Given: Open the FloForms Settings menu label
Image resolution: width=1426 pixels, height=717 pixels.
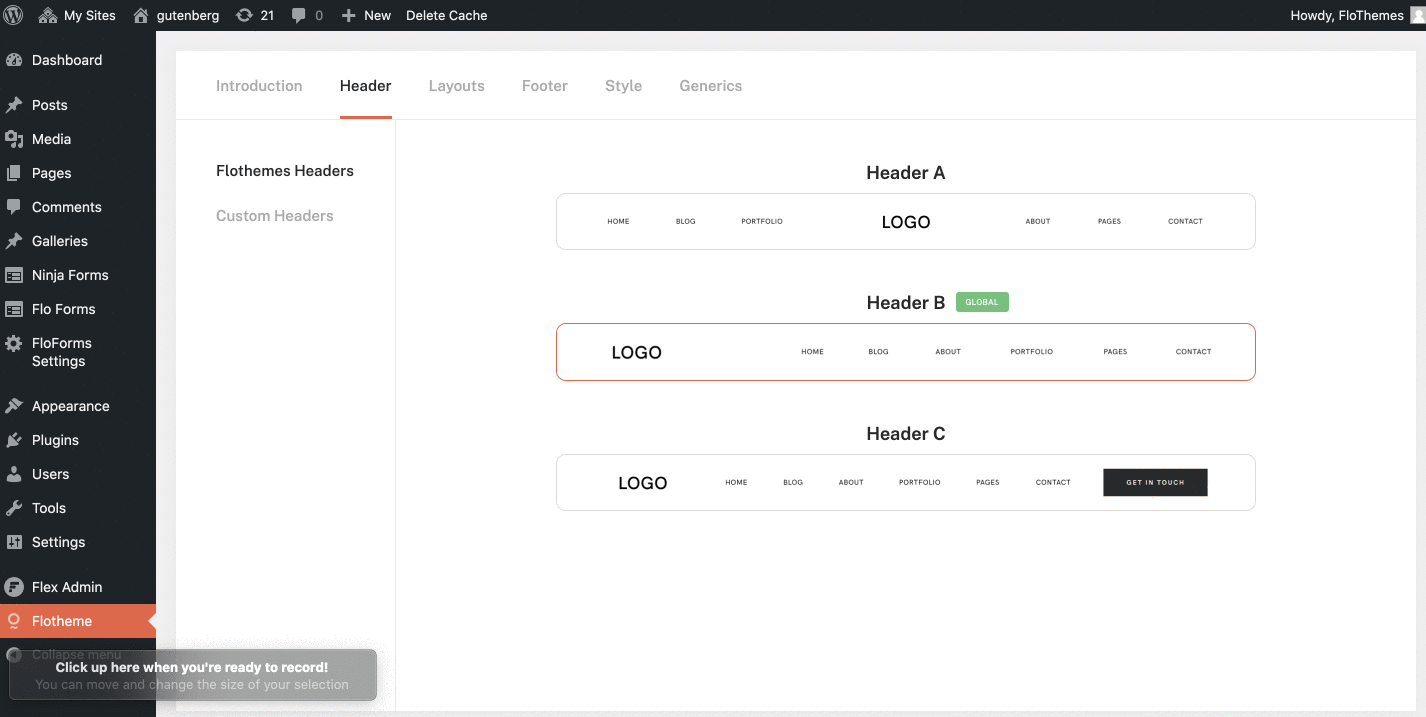Looking at the screenshot, I should click(x=62, y=352).
